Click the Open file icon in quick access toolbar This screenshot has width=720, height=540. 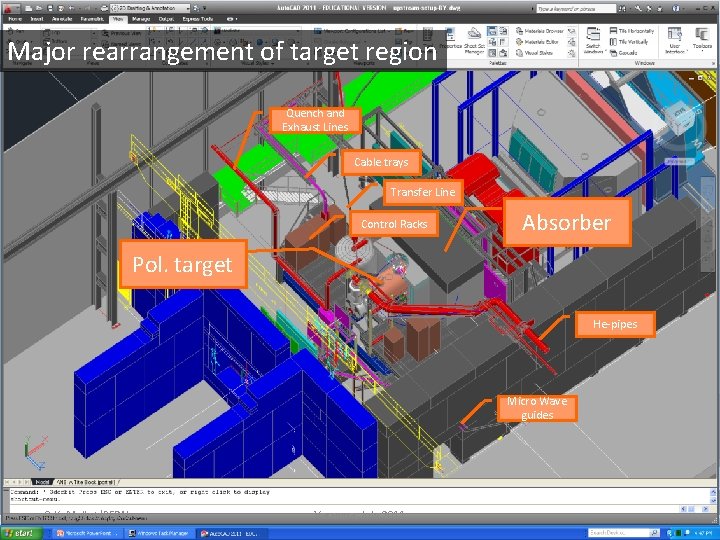(40, 8)
